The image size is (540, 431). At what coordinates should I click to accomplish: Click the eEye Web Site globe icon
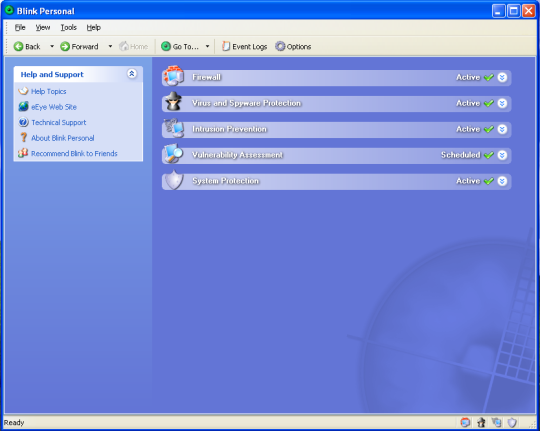(23, 107)
